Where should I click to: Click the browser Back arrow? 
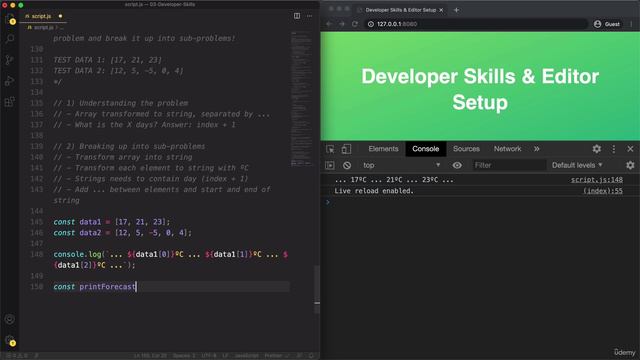click(329, 24)
